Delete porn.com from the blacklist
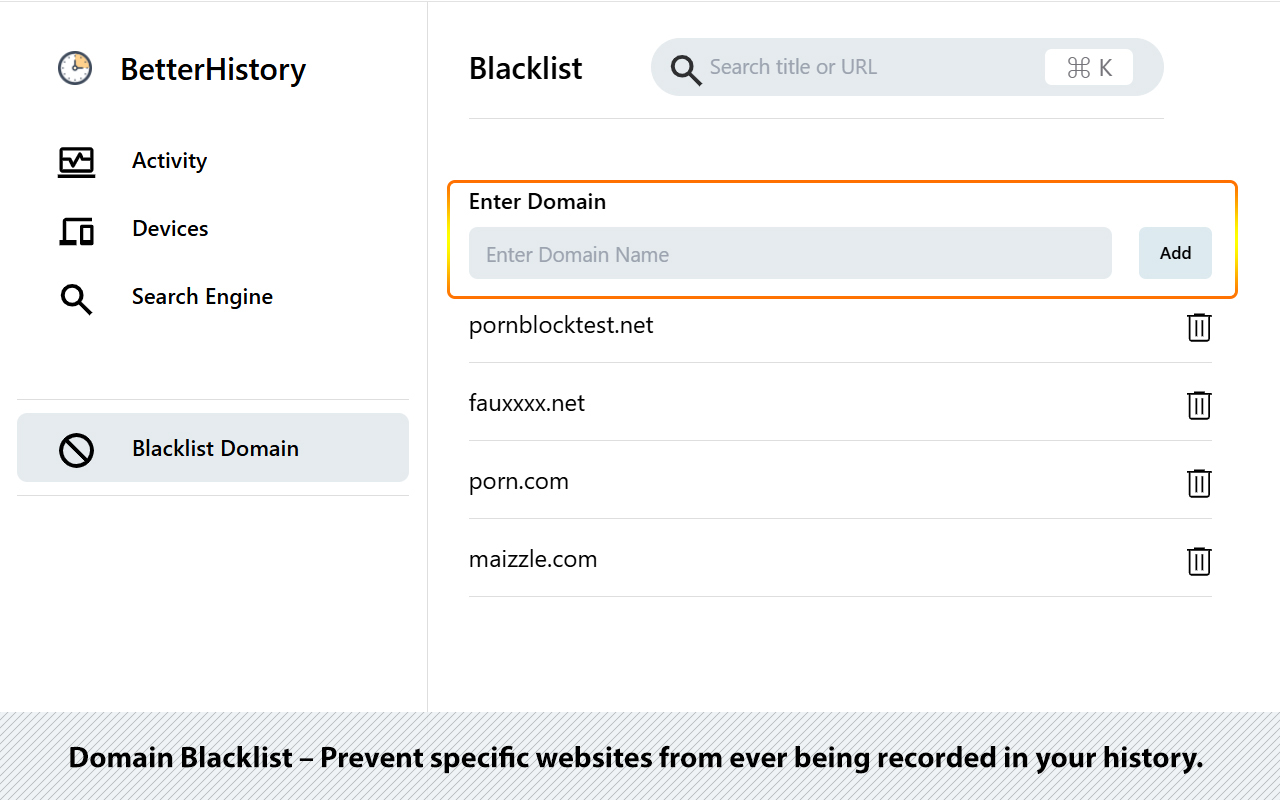Image resolution: width=1280 pixels, height=800 pixels. [x=1198, y=483]
